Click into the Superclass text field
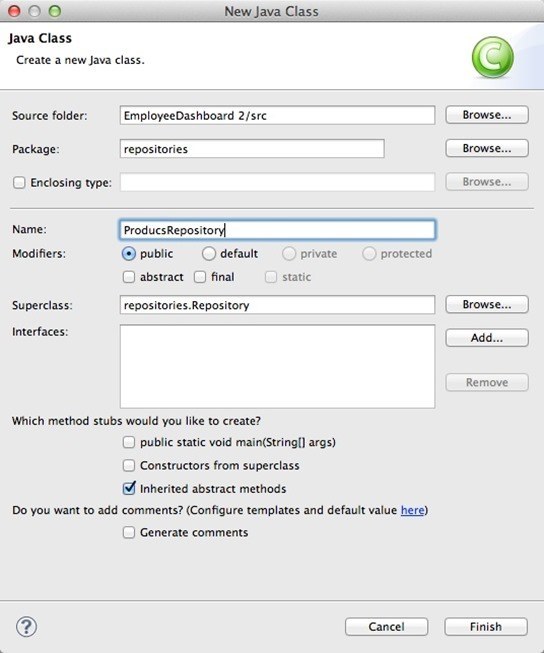 (x=277, y=305)
